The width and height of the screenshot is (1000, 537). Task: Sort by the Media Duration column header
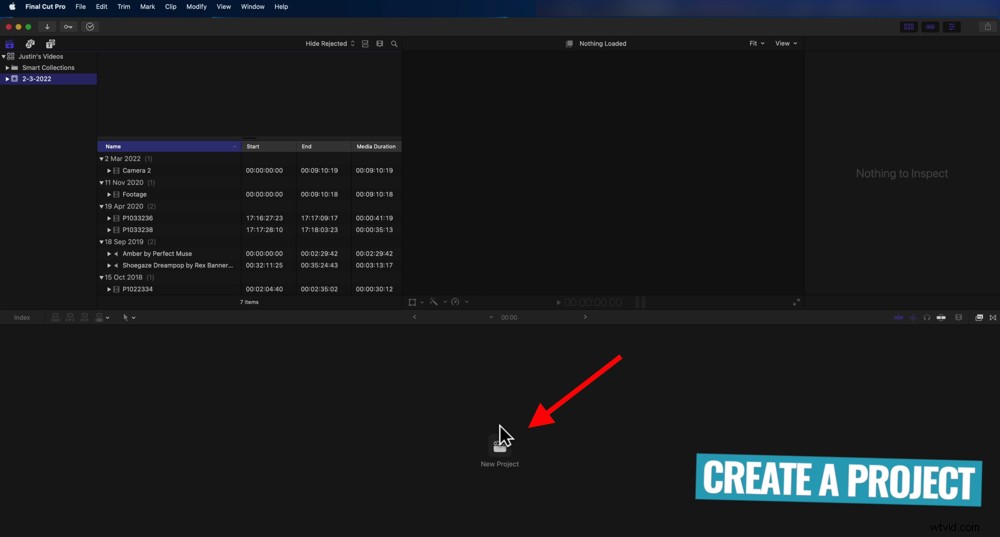[x=376, y=147]
